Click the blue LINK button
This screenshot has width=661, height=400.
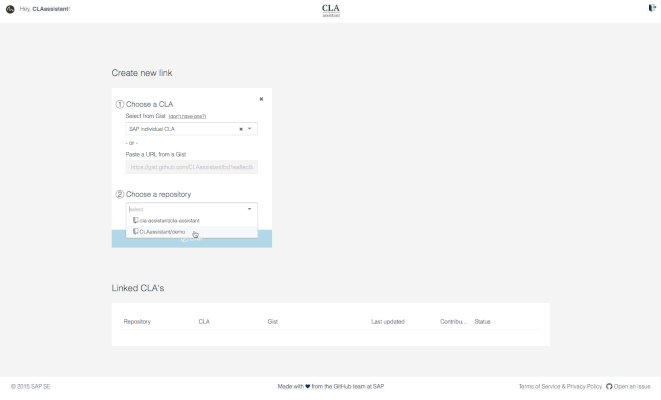tap(191, 243)
